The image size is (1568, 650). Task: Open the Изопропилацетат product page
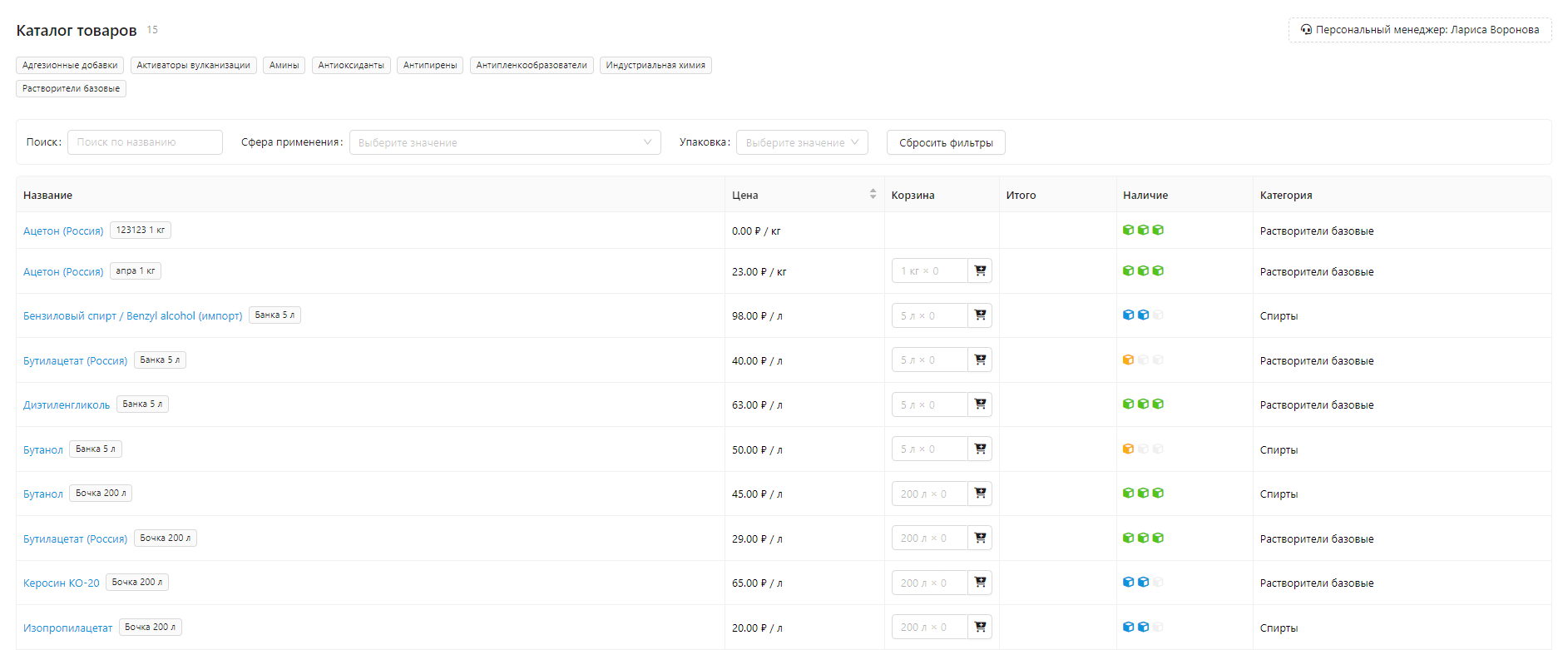67,628
